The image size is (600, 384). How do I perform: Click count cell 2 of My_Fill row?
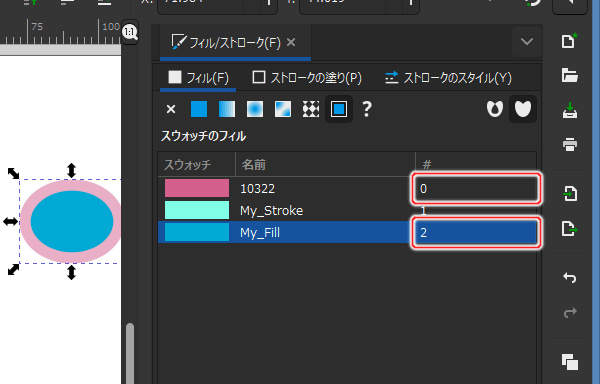tap(476, 233)
